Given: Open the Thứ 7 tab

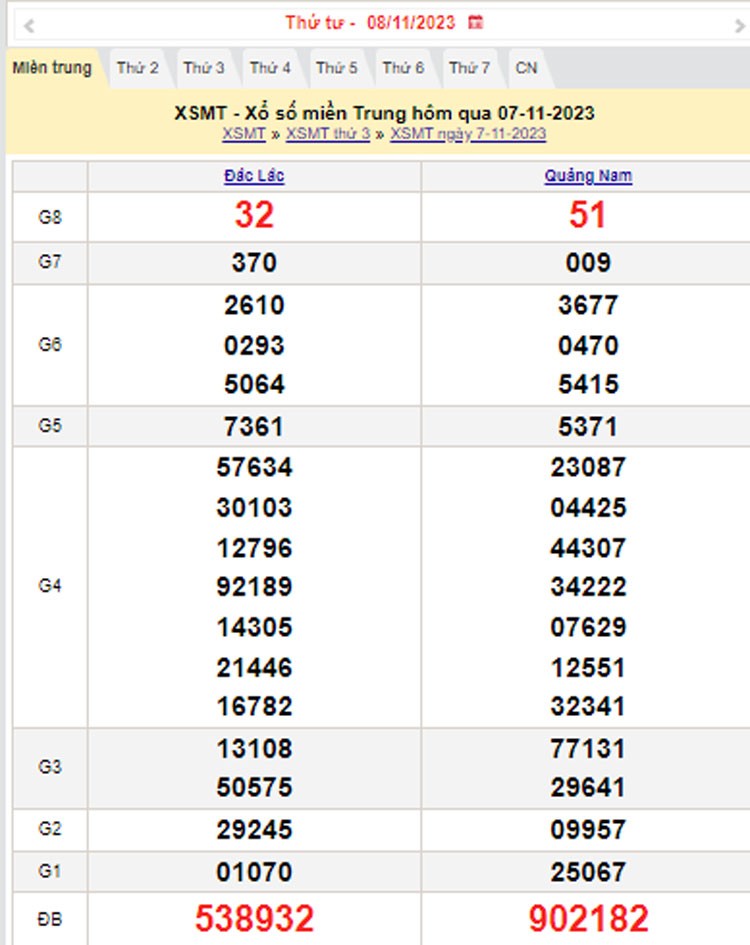Looking at the screenshot, I should coord(469,68).
